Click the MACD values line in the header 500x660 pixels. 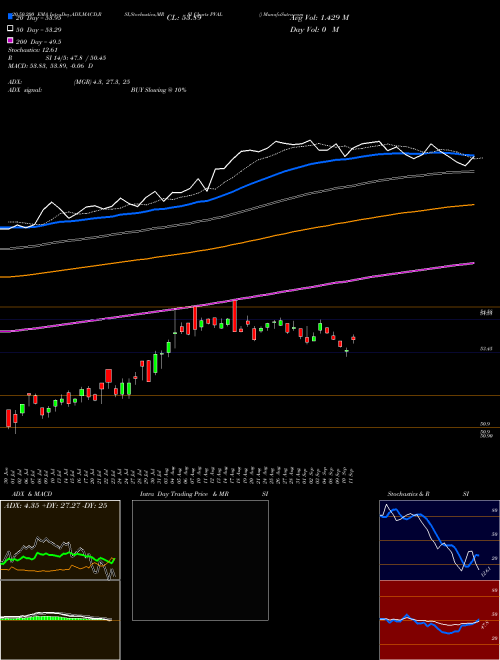pyautogui.click(x=51, y=66)
